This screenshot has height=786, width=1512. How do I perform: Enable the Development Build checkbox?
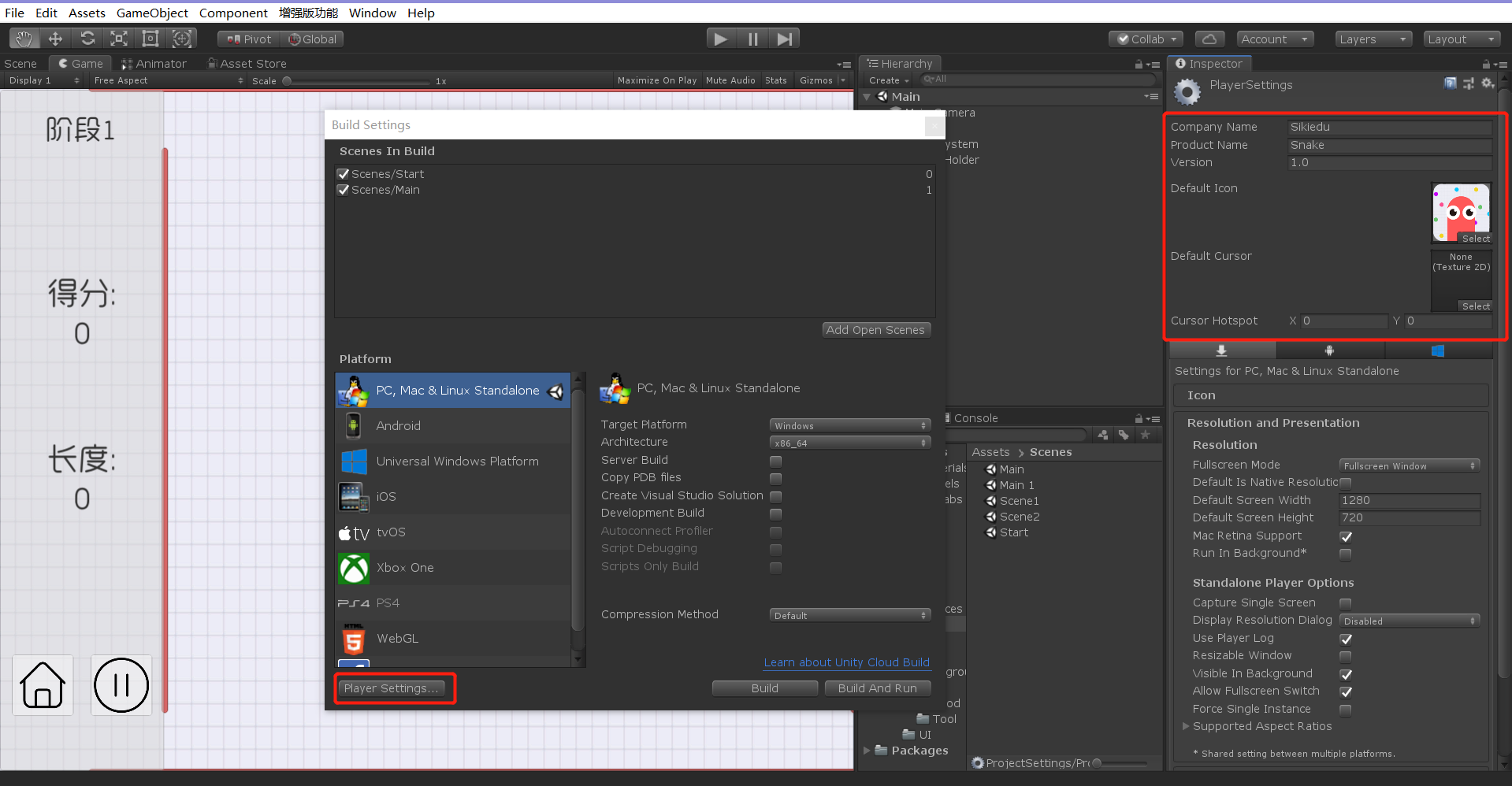776,514
